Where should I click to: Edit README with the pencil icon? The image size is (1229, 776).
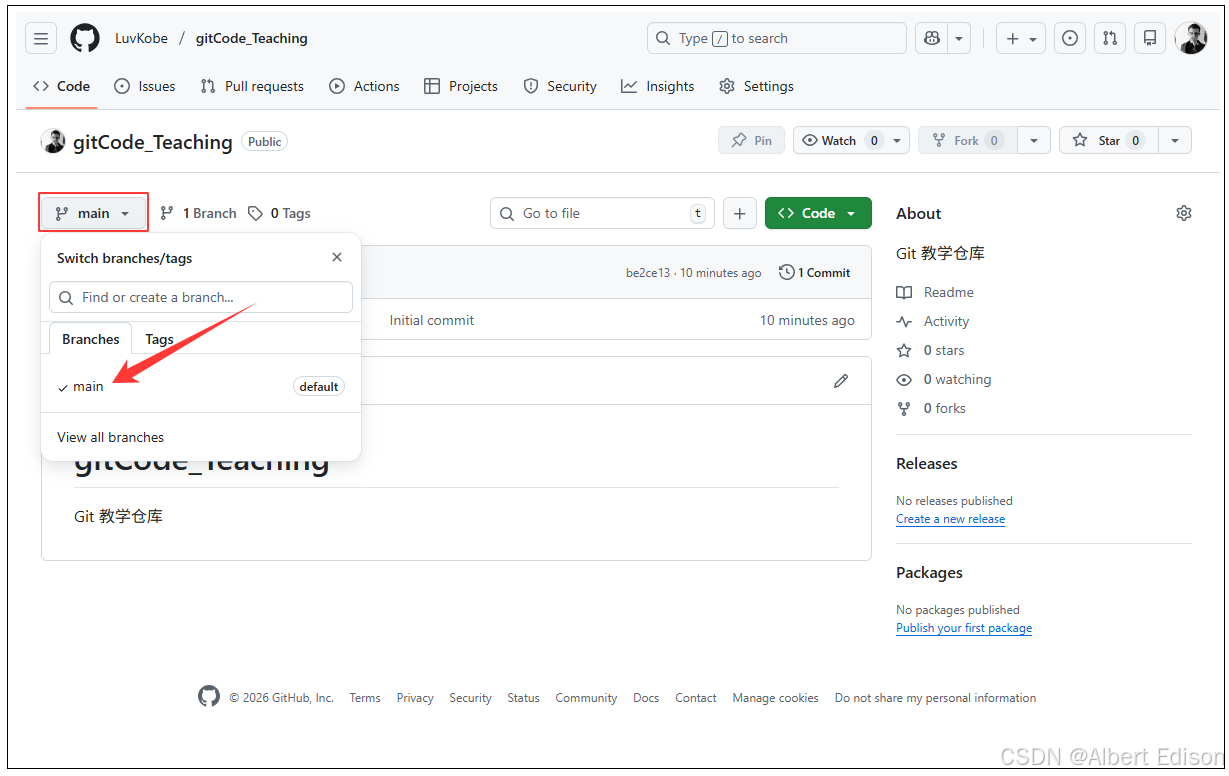pyautogui.click(x=841, y=381)
